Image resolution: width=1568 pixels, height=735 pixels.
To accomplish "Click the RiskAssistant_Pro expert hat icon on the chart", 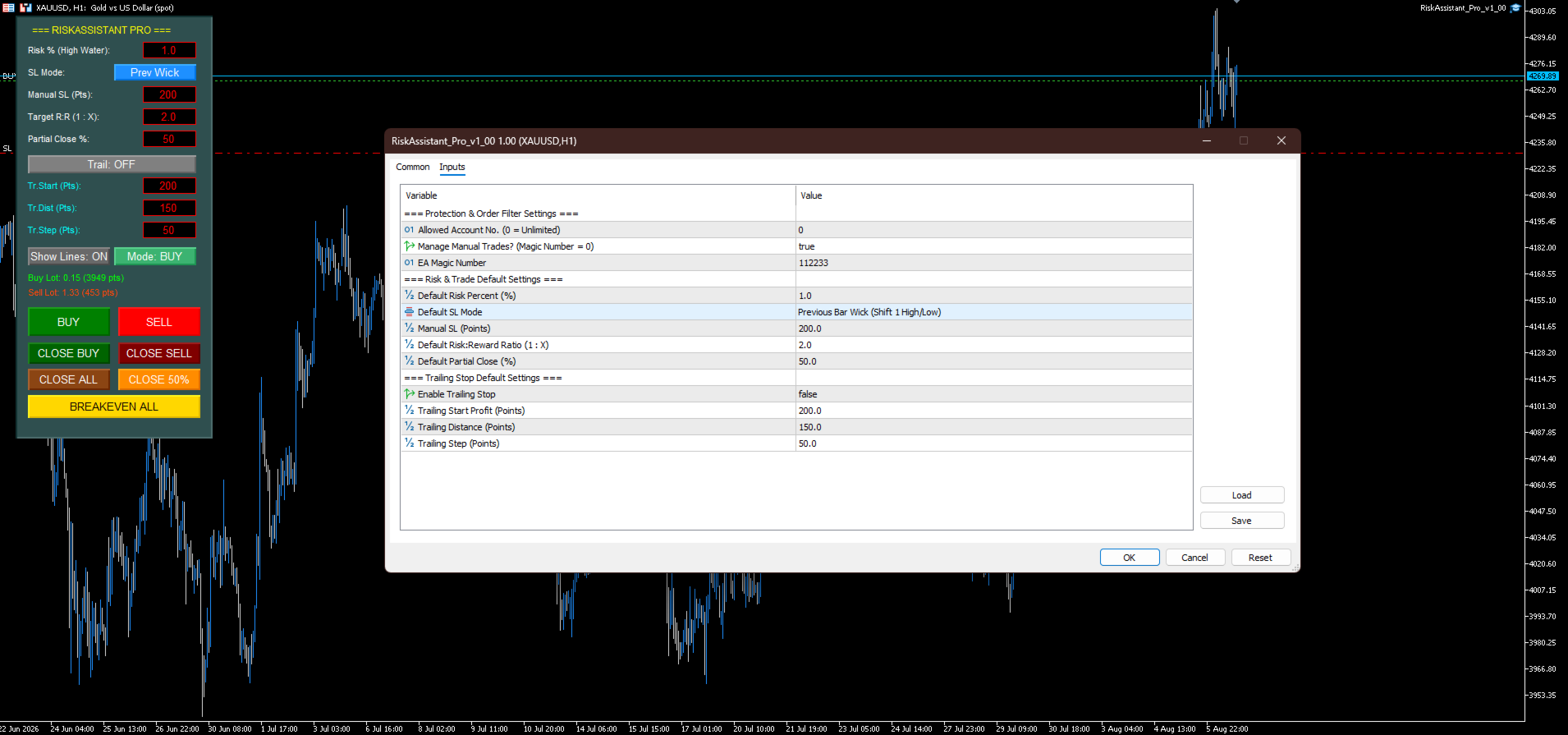I will point(1515,8).
